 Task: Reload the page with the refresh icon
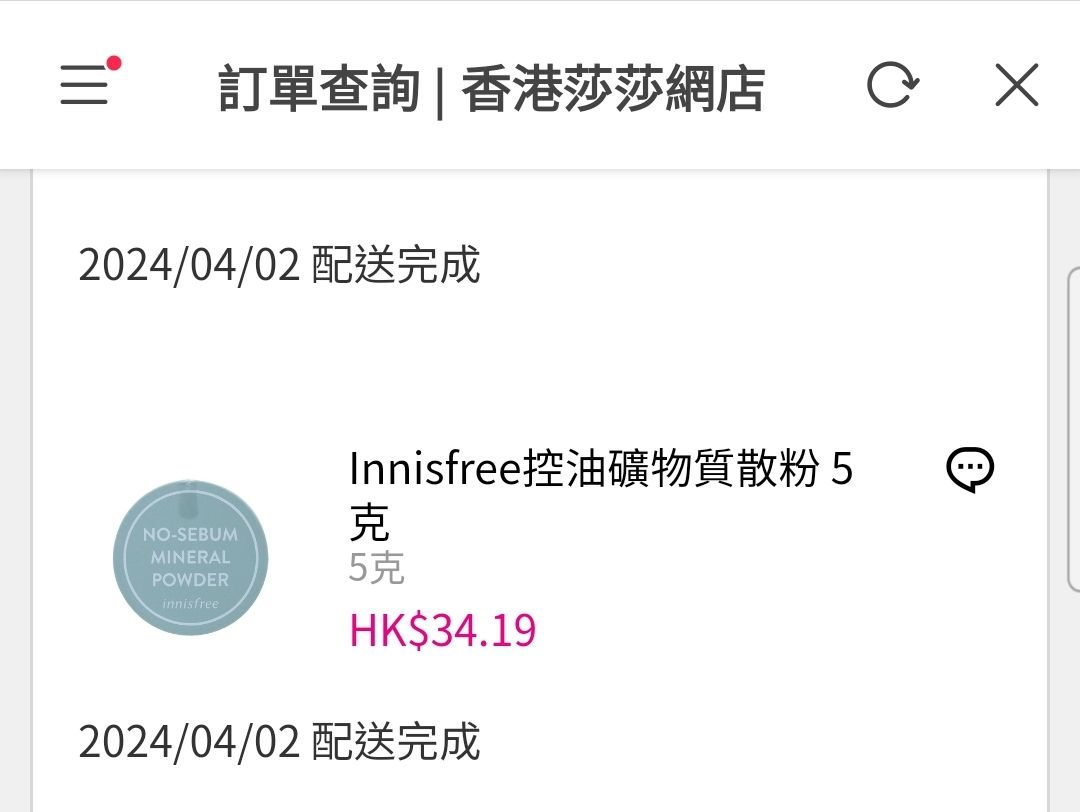click(891, 87)
